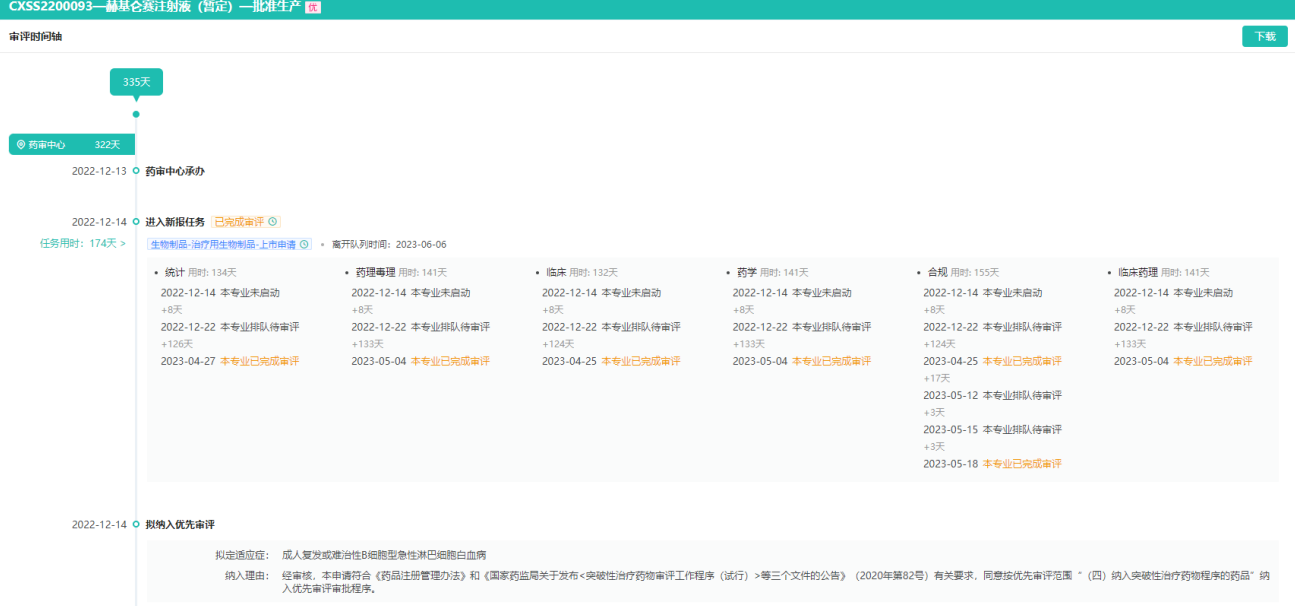Expand the 任务用时：174天 arrow
The height and width of the screenshot is (606, 1295).
(123, 243)
